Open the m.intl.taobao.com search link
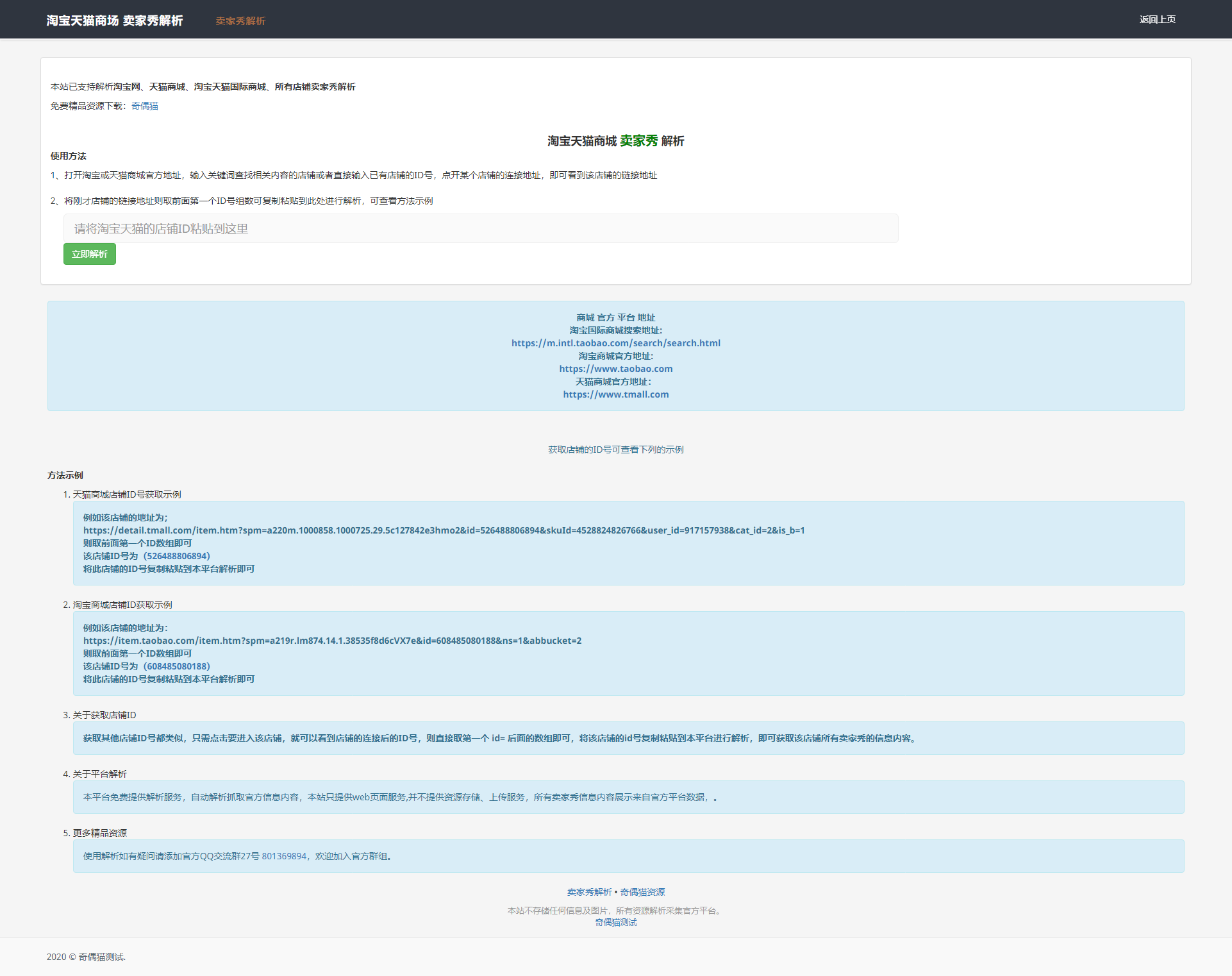 pos(615,343)
